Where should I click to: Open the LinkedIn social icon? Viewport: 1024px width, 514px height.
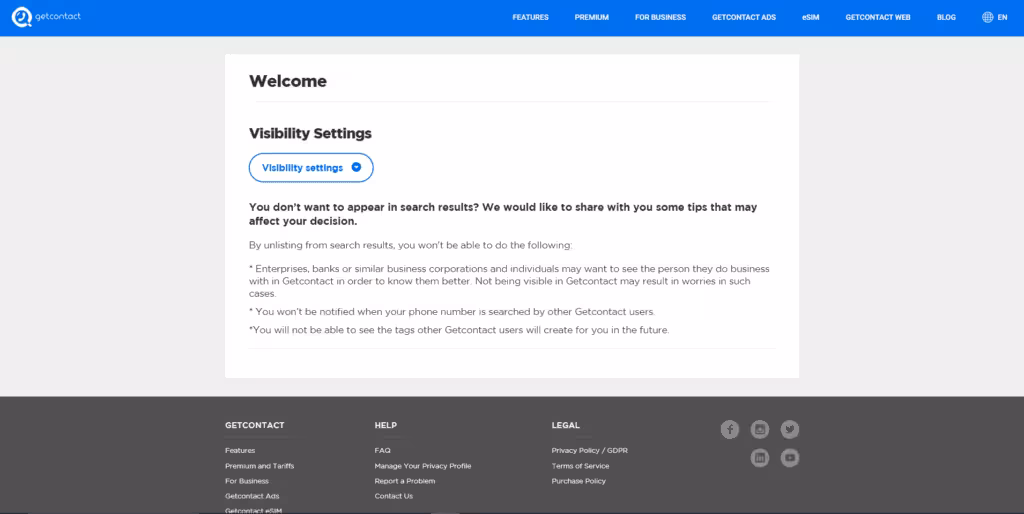760,458
